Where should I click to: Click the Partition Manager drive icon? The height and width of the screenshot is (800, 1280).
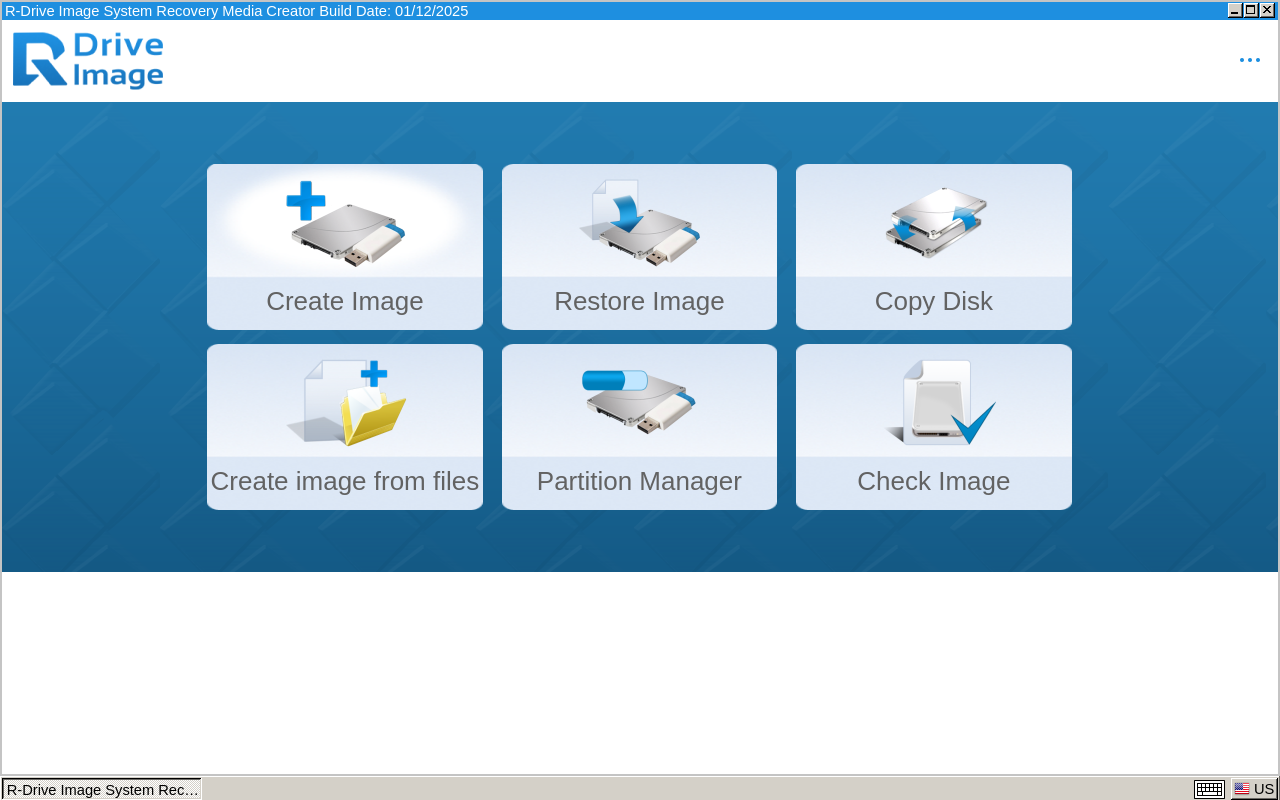[640, 401]
